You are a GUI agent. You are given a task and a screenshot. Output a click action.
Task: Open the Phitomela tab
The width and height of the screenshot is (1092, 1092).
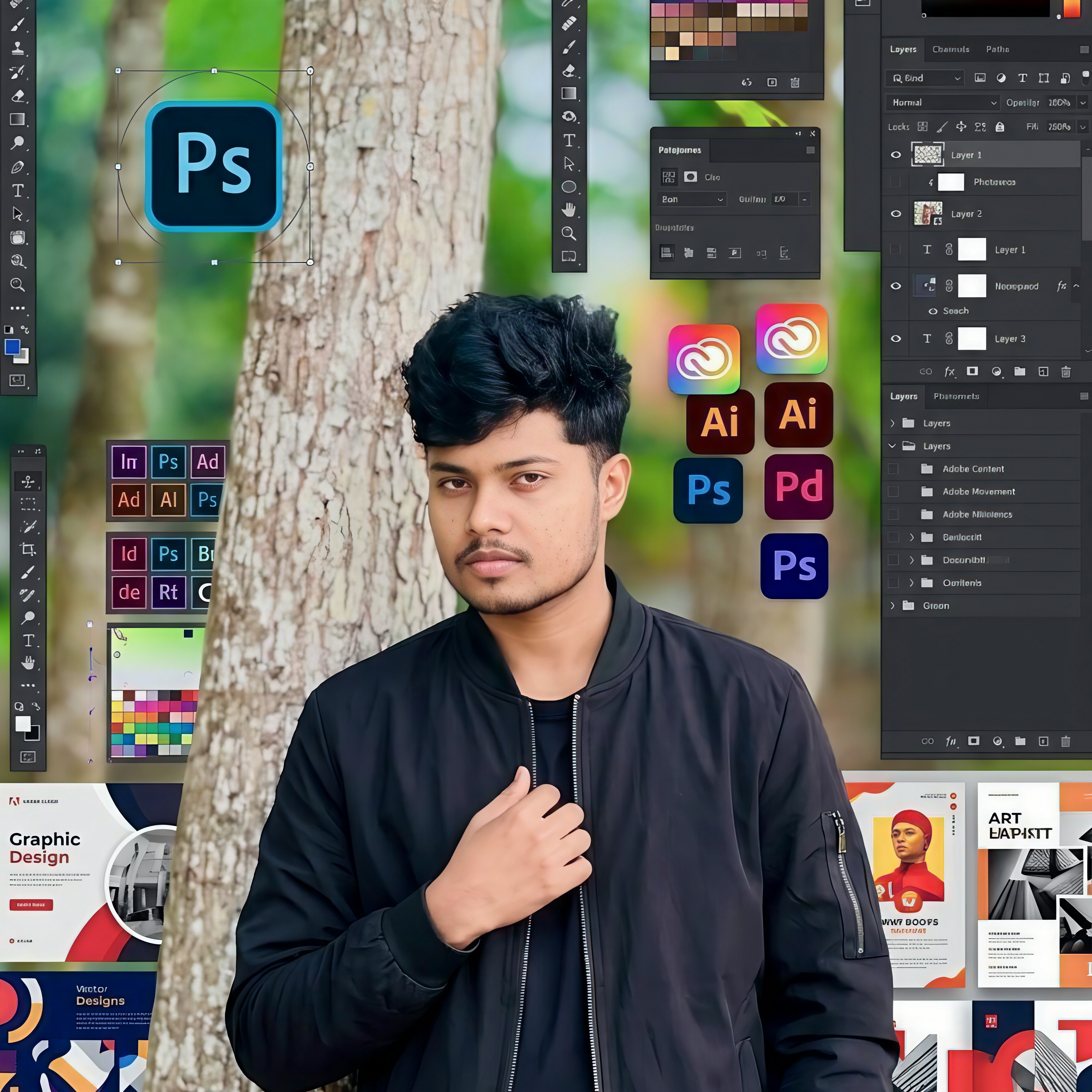point(956,396)
